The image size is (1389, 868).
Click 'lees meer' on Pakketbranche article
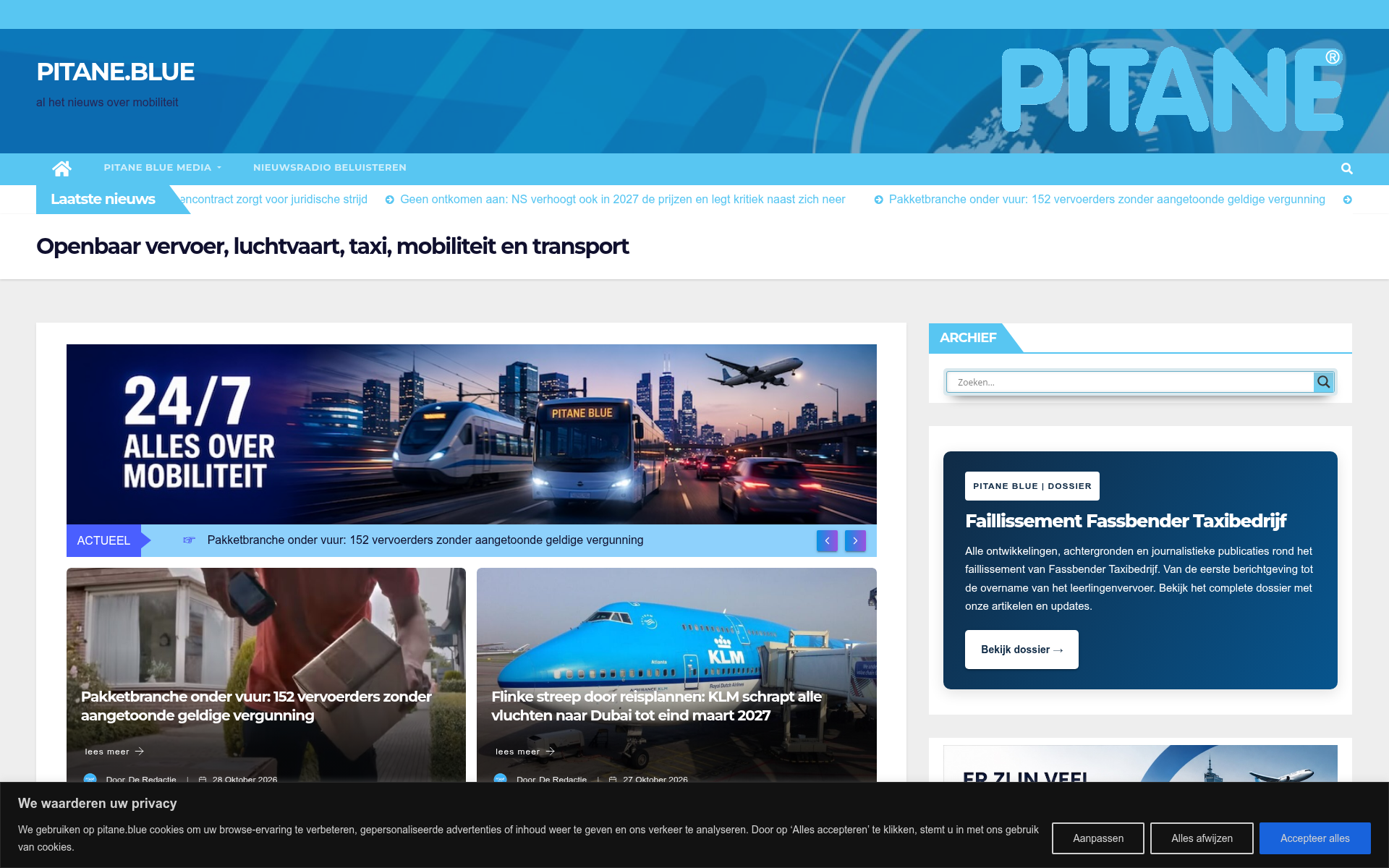pos(114,752)
